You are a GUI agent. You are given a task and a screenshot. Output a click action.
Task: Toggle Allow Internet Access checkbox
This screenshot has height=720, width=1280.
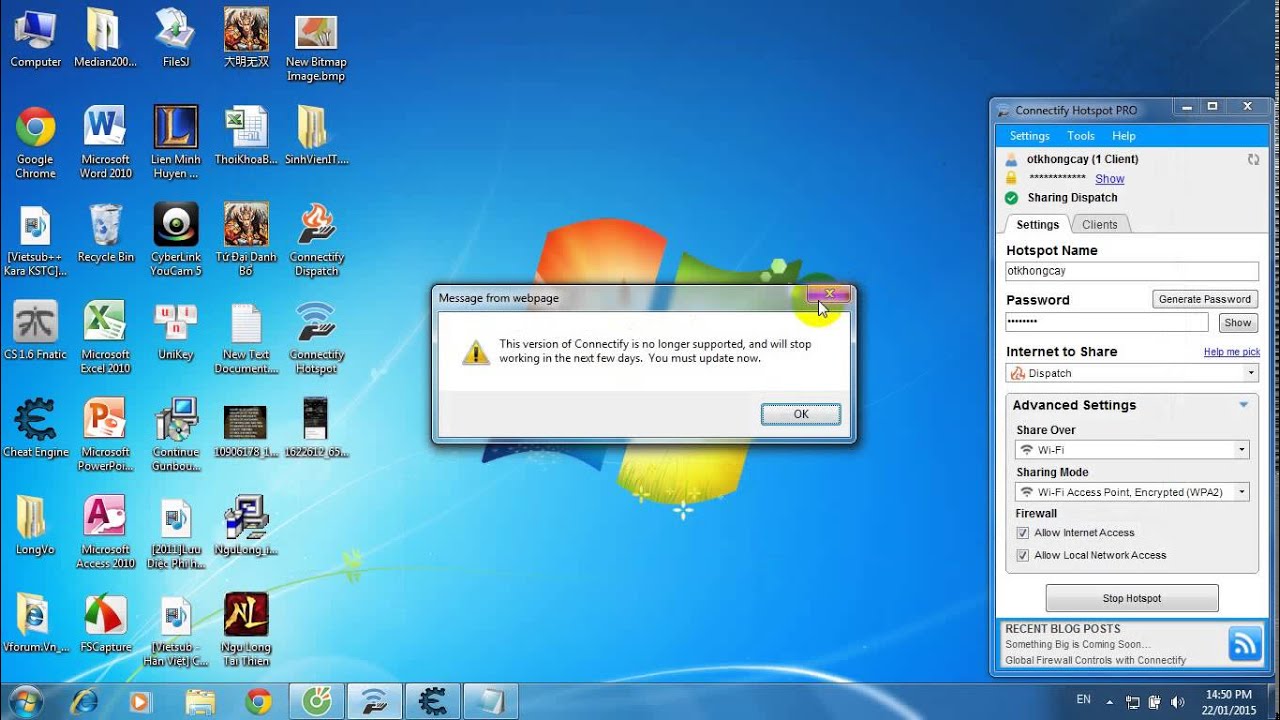[1022, 533]
